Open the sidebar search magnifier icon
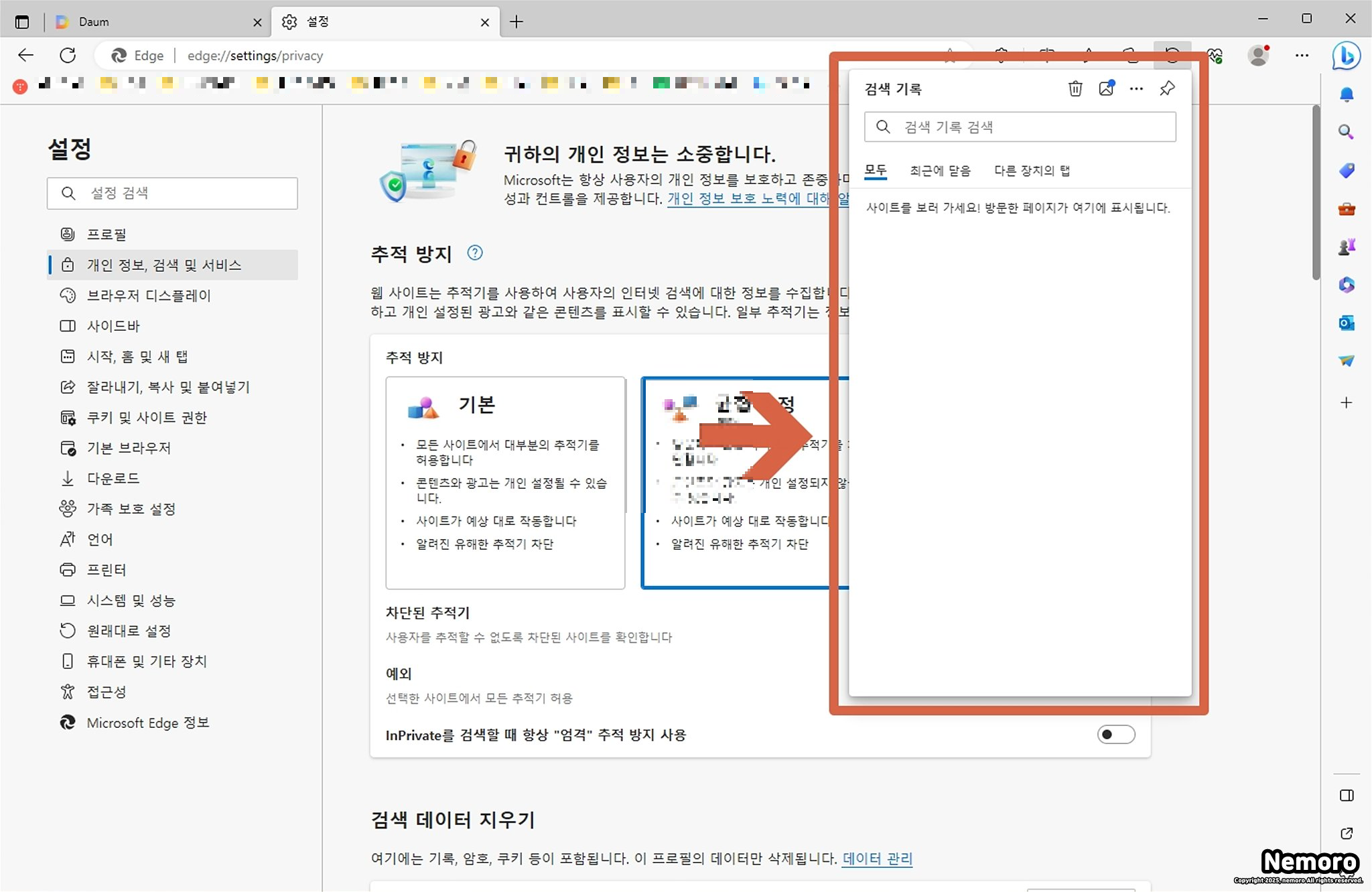Screen dimensions: 1372x892 pos(1346,132)
